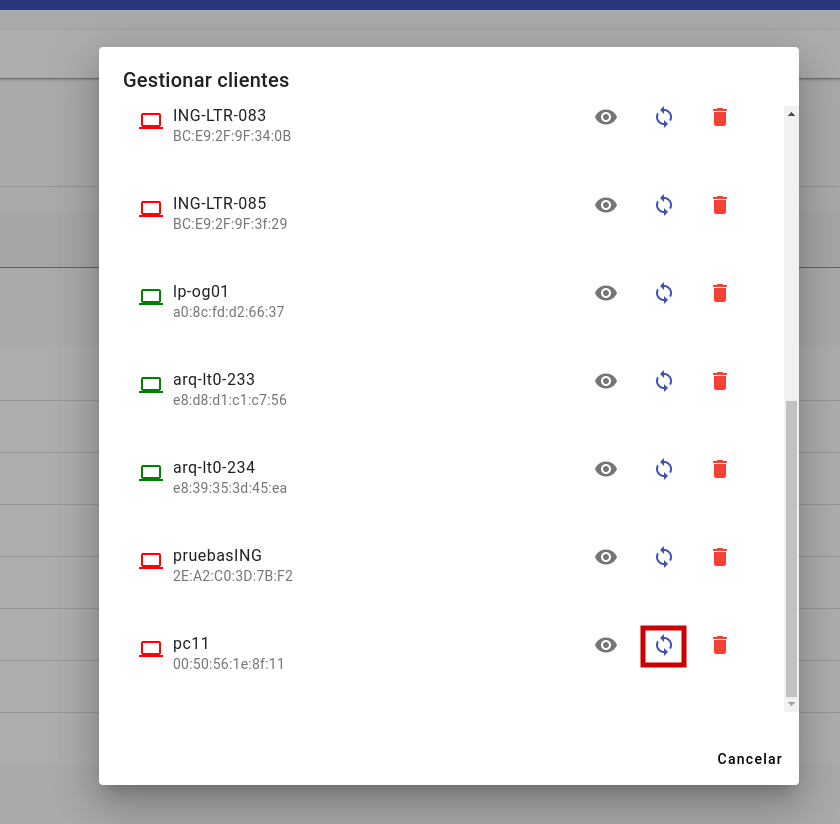Sync the ING-LTR-085 client
Image resolution: width=840 pixels, height=824 pixels.
[x=663, y=205]
